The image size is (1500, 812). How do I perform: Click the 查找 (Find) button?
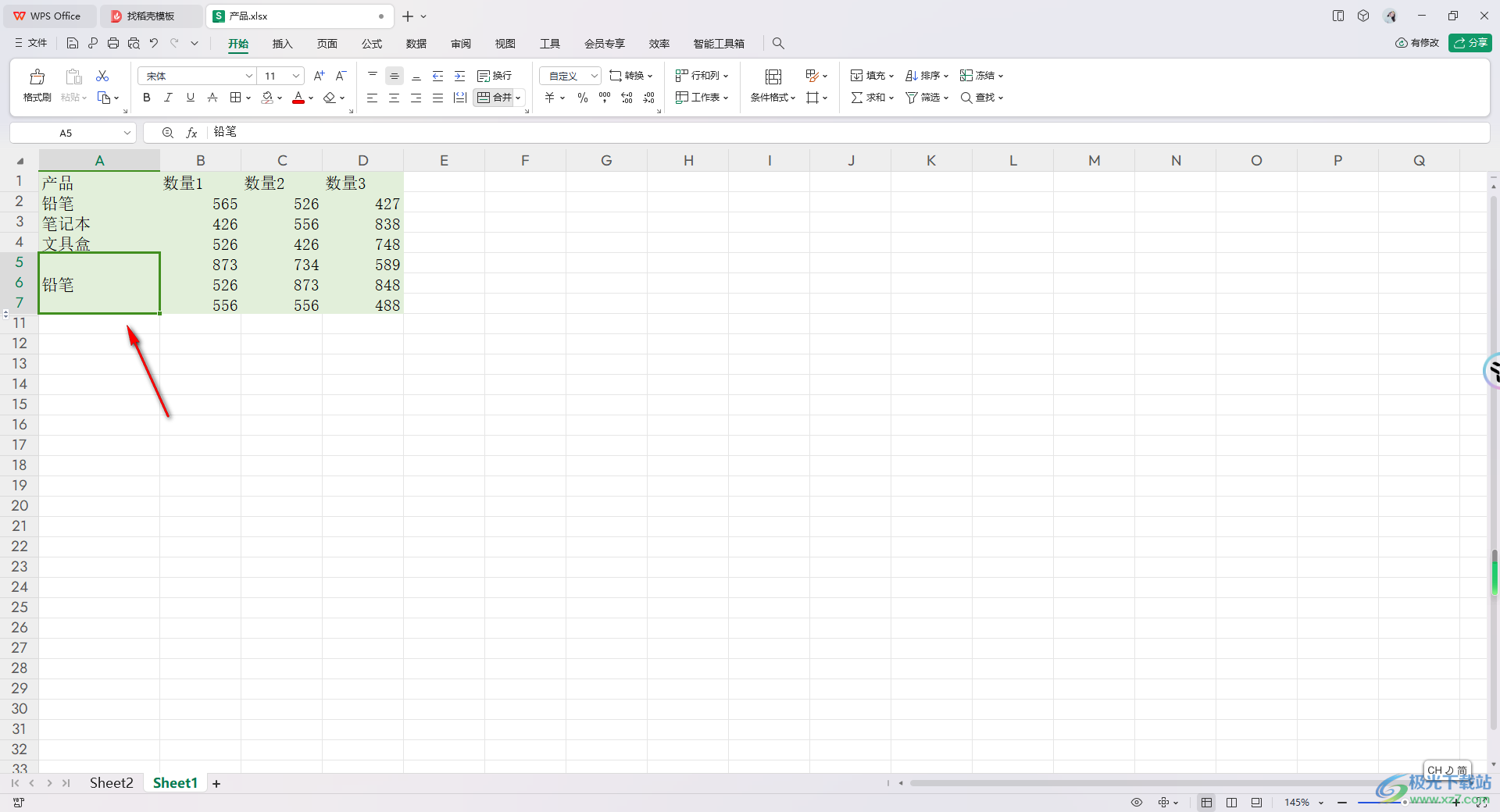[x=981, y=98]
